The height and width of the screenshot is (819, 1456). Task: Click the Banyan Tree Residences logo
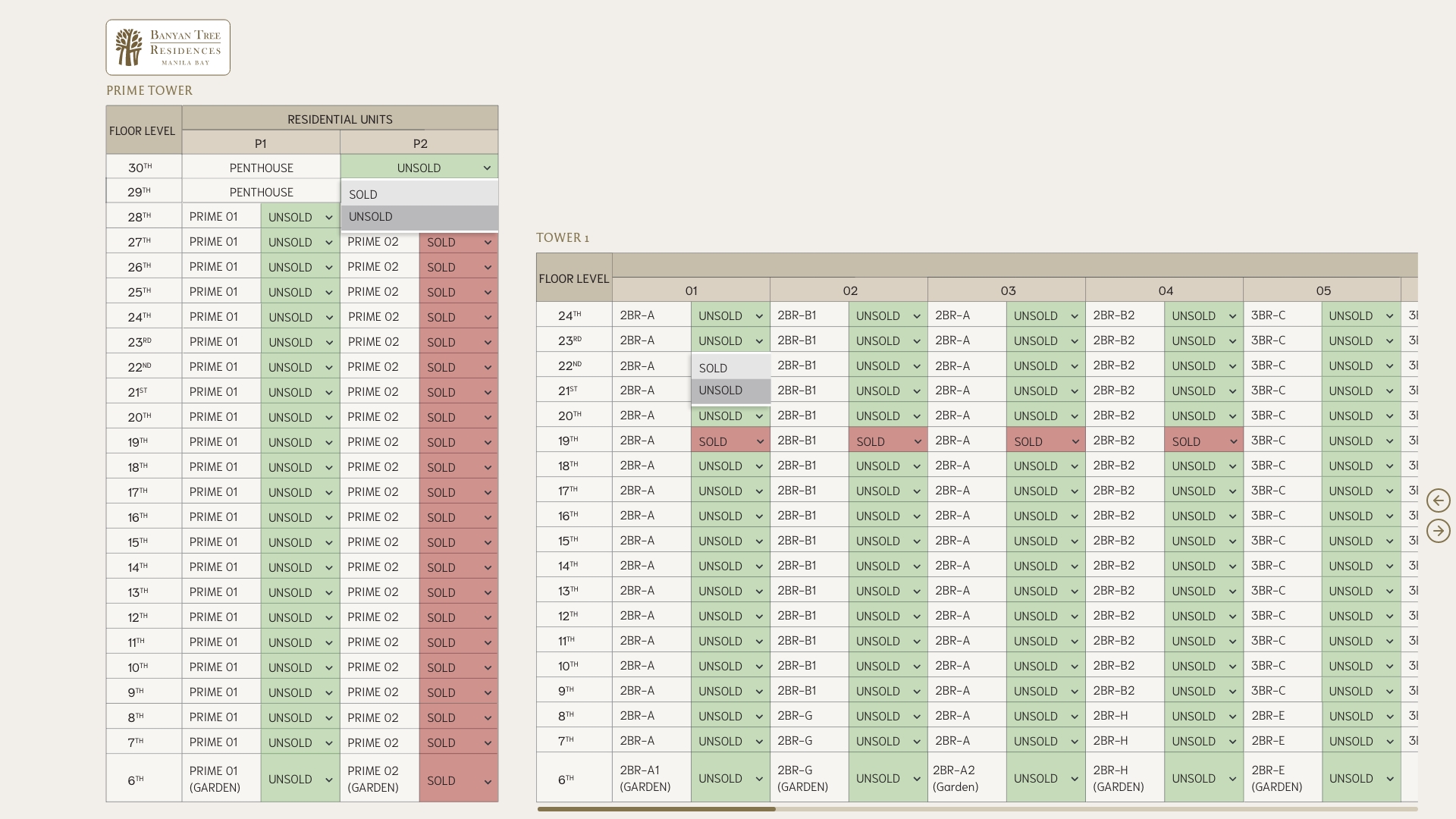coord(168,47)
